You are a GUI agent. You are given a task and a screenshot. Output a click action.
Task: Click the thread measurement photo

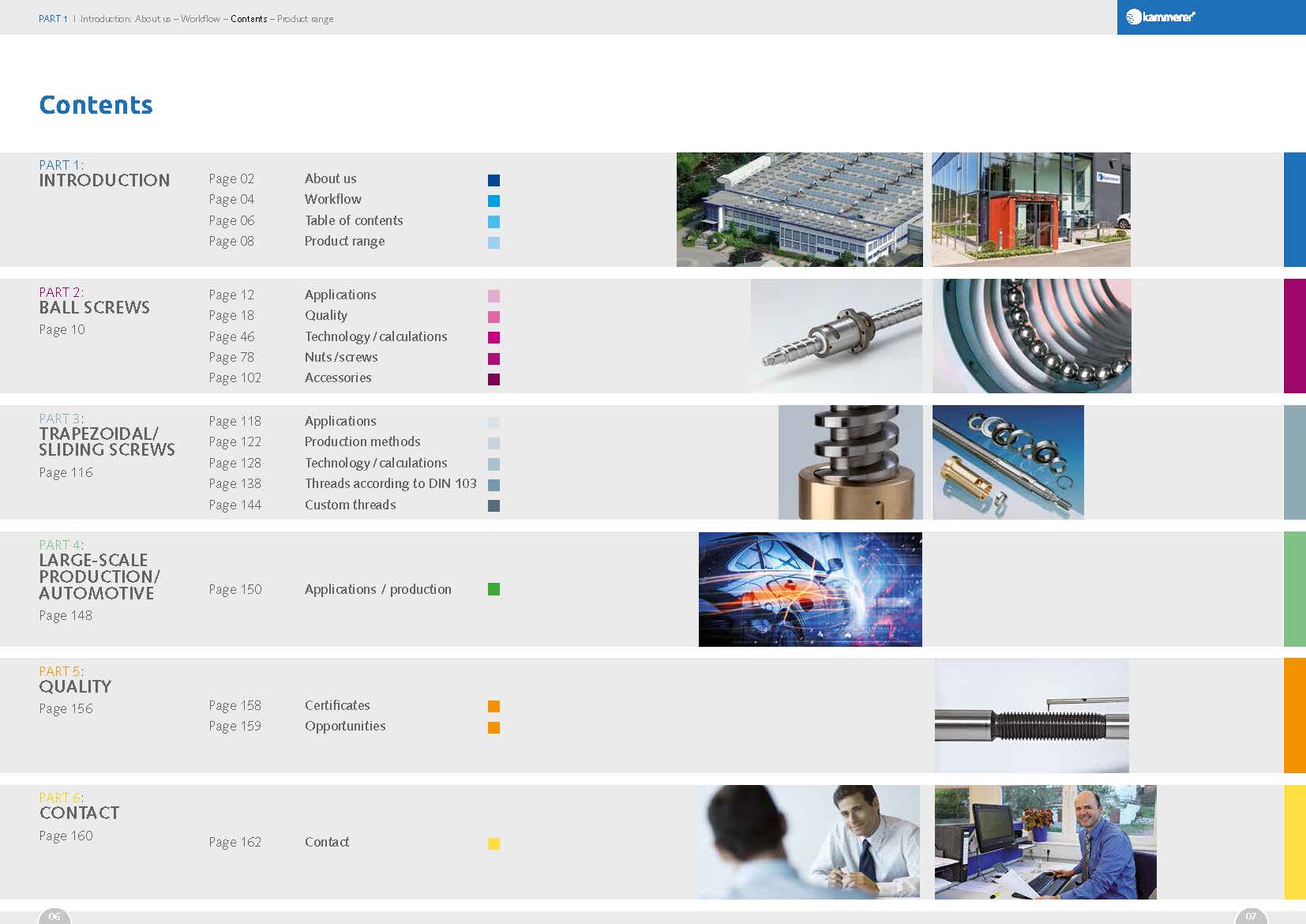1032,716
